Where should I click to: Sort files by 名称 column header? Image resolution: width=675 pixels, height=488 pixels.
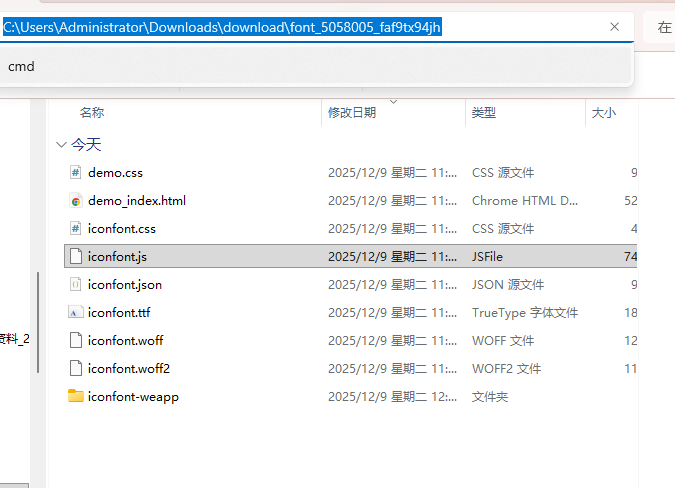92,113
